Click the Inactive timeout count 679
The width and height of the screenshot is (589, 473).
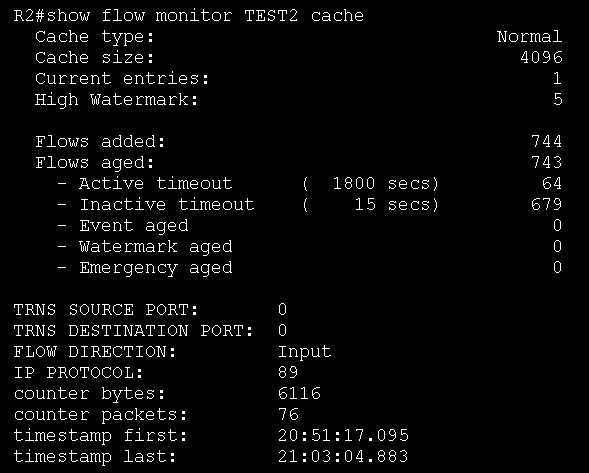coord(547,205)
